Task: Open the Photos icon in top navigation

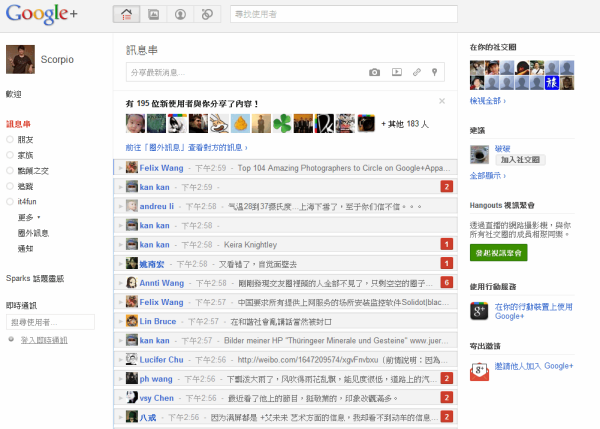Action: click(x=153, y=15)
